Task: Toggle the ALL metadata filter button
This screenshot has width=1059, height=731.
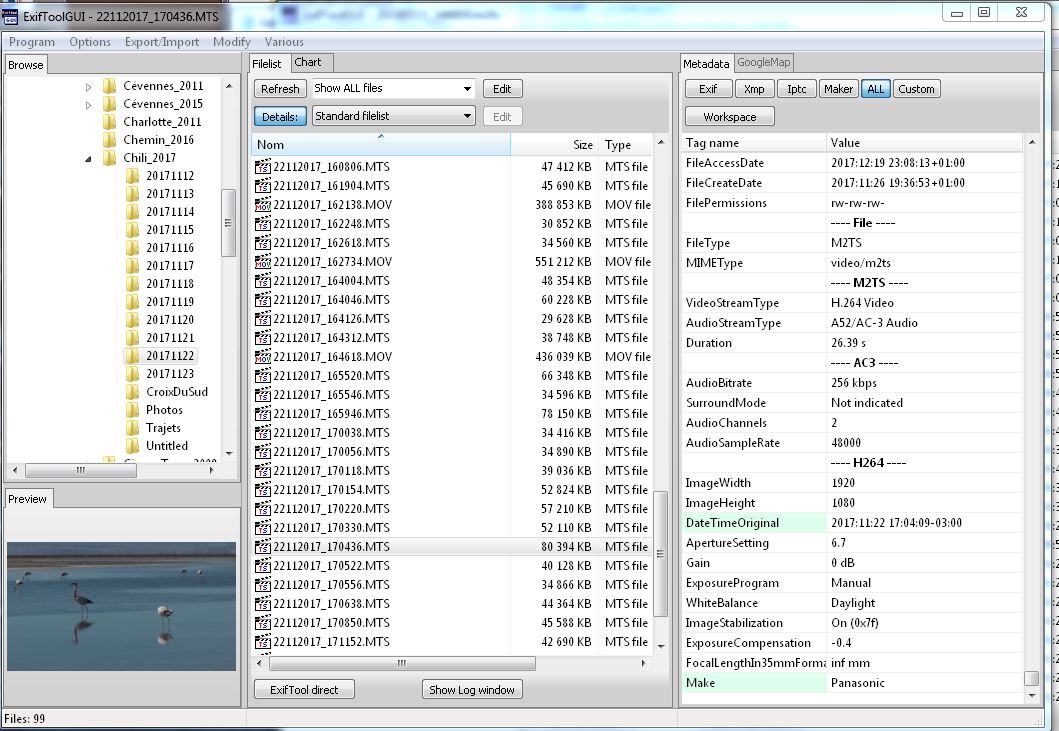Action: [x=875, y=89]
